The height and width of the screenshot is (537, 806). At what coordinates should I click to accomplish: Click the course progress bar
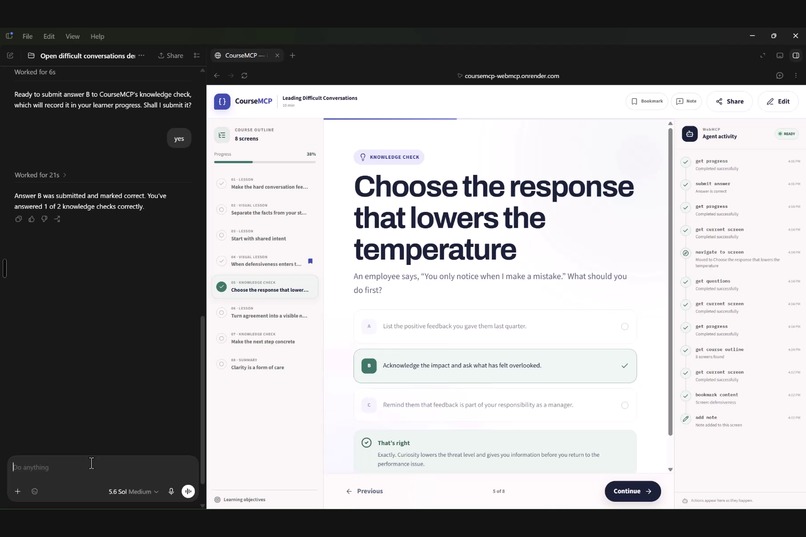[265, 162]
